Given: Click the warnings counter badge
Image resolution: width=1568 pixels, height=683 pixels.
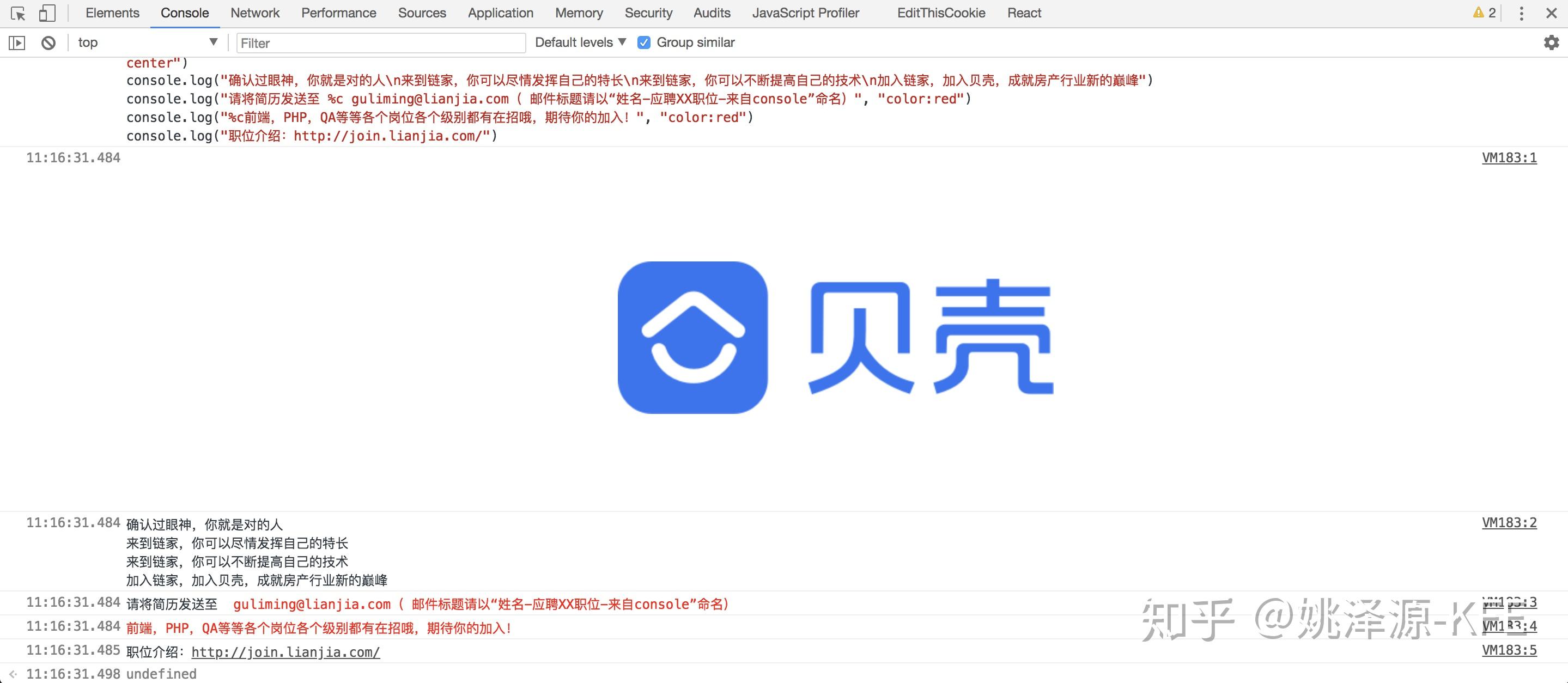Looking at the screenshot, I should 1484,12.
